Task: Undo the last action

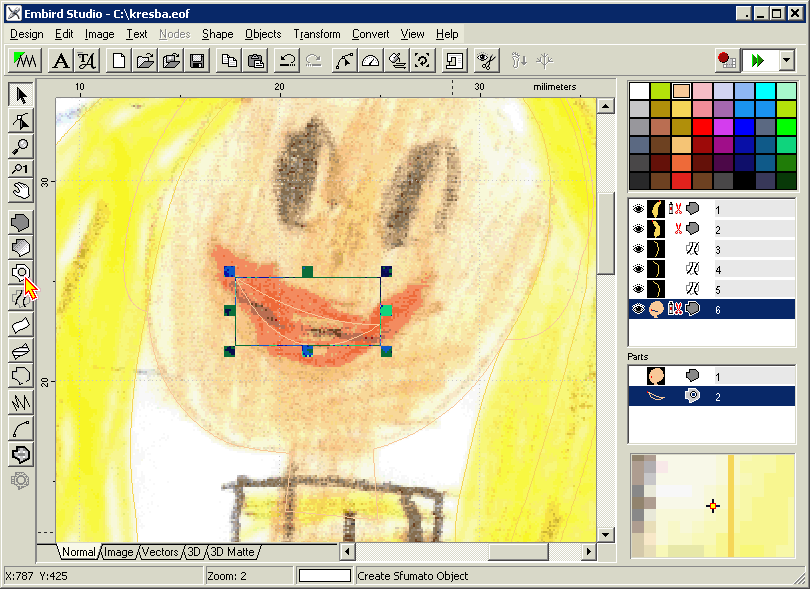Action: click(287, 61)
